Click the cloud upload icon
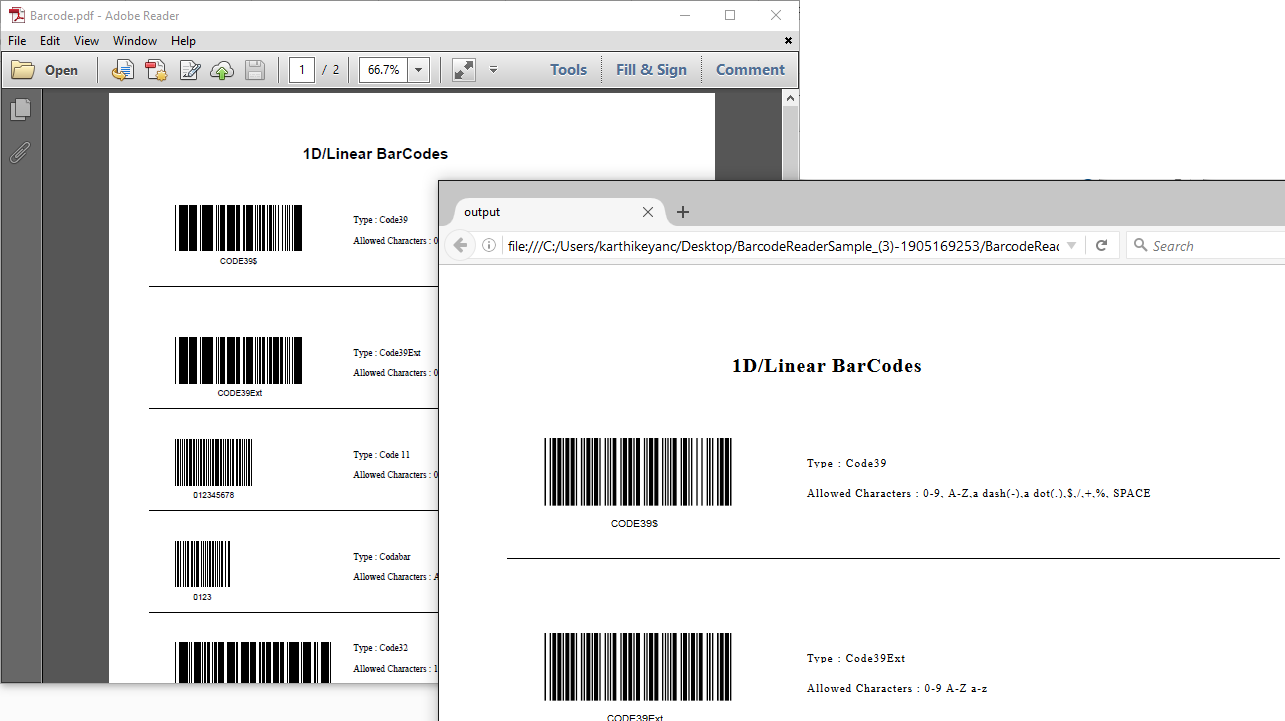This screenshot has width=1285, height=721. (x=222, y=70)
